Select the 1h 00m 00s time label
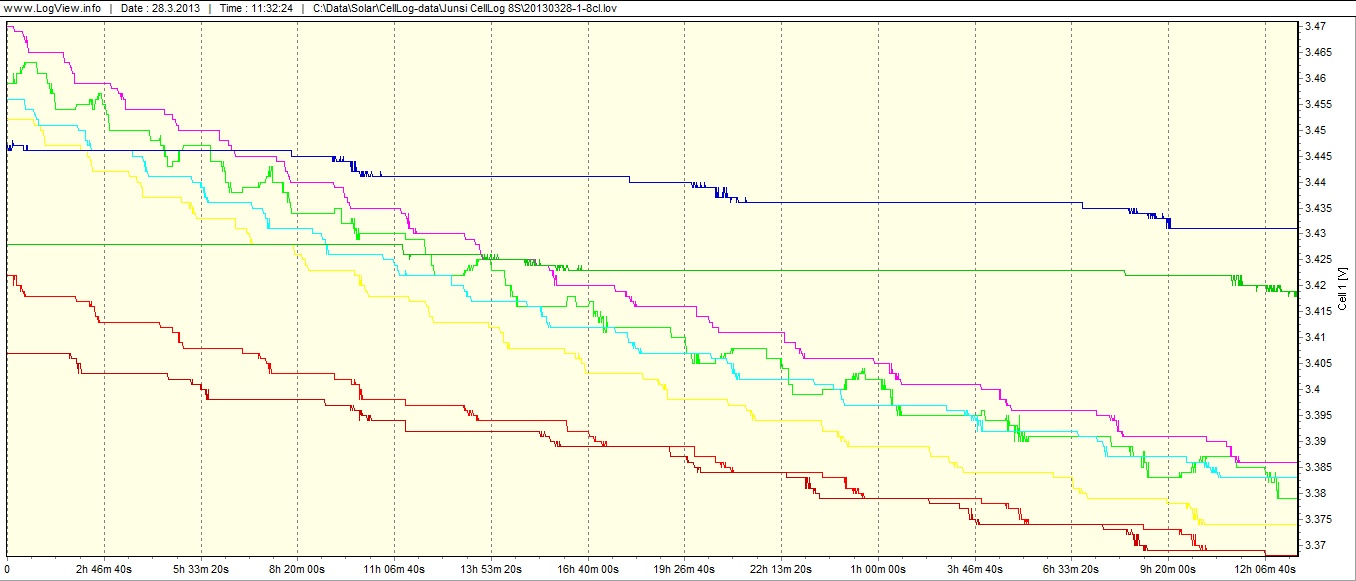 [878, 569]
